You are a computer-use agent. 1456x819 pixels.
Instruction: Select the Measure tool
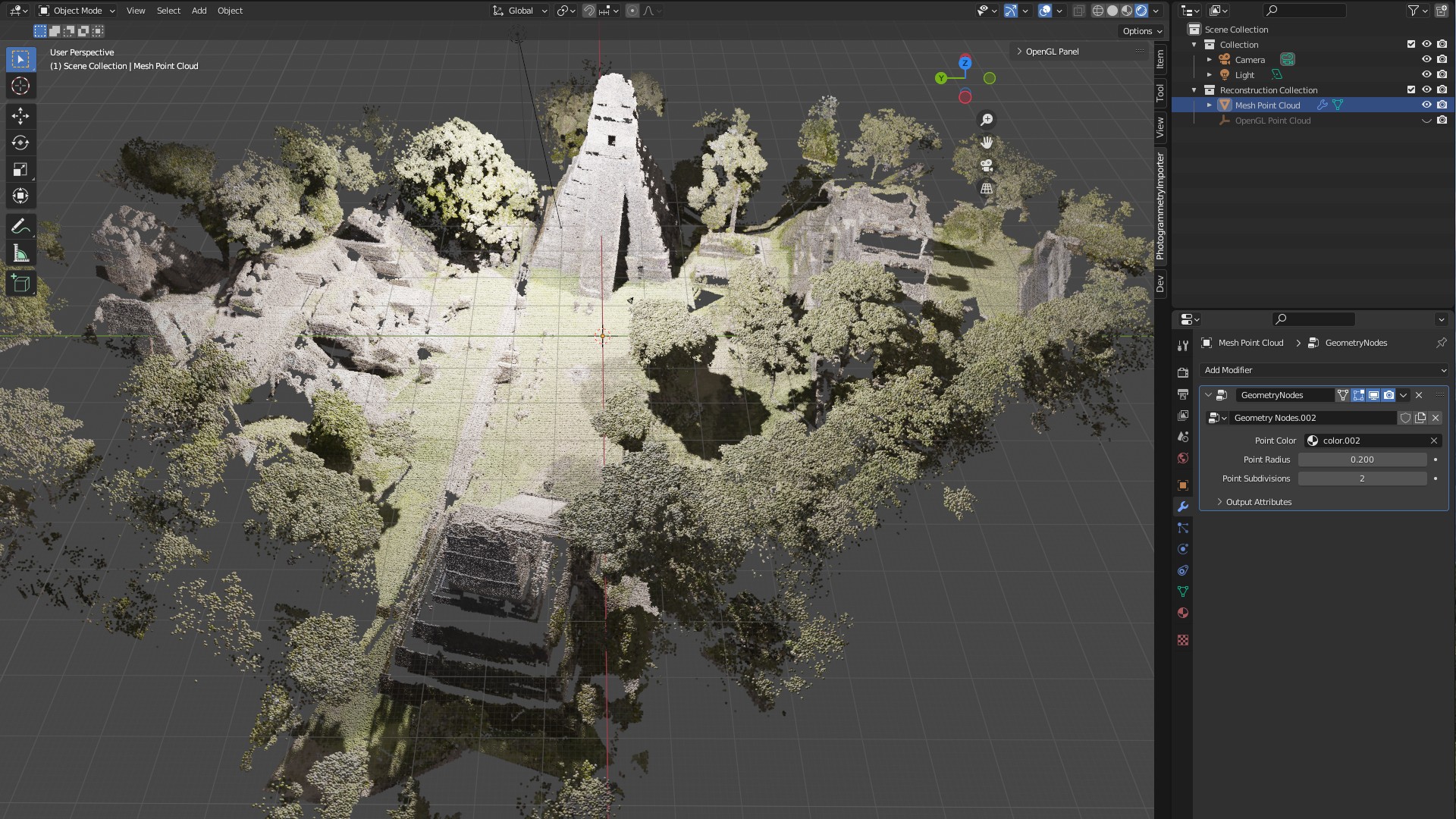tap(20, 253)
